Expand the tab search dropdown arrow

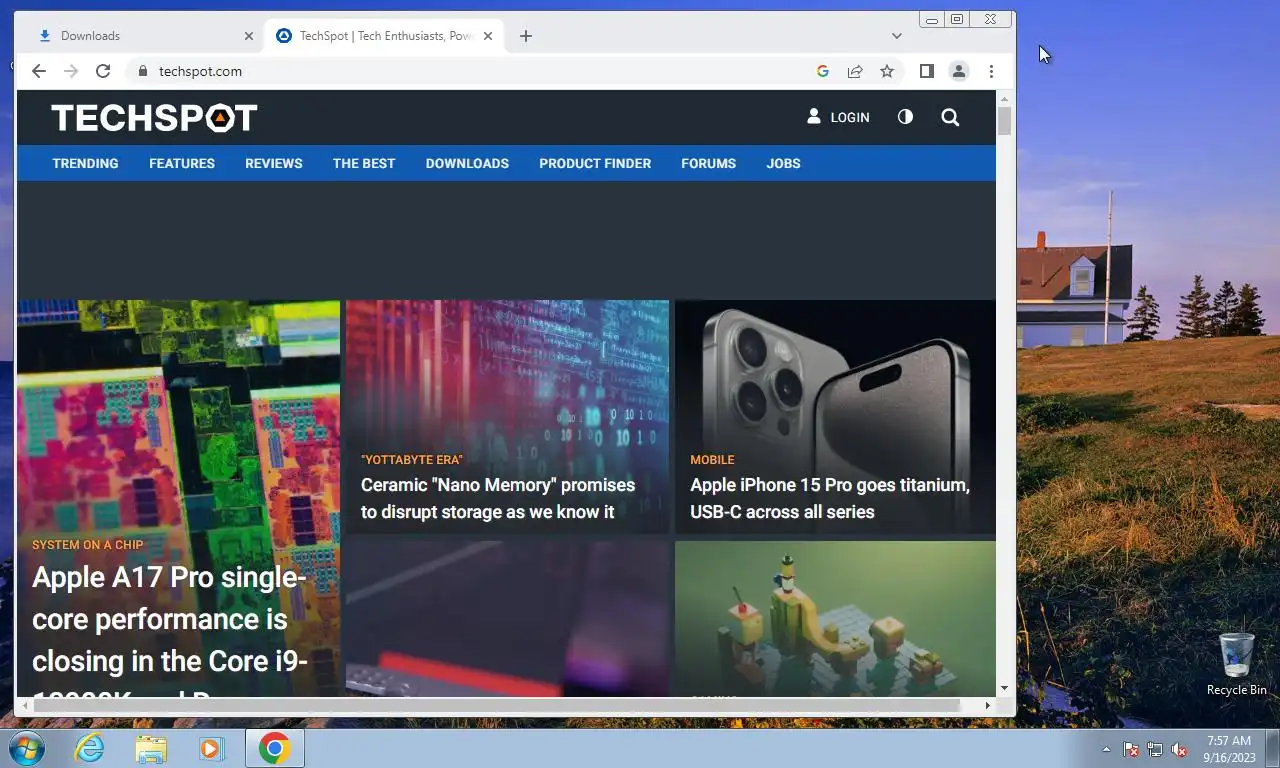[897, 36]
